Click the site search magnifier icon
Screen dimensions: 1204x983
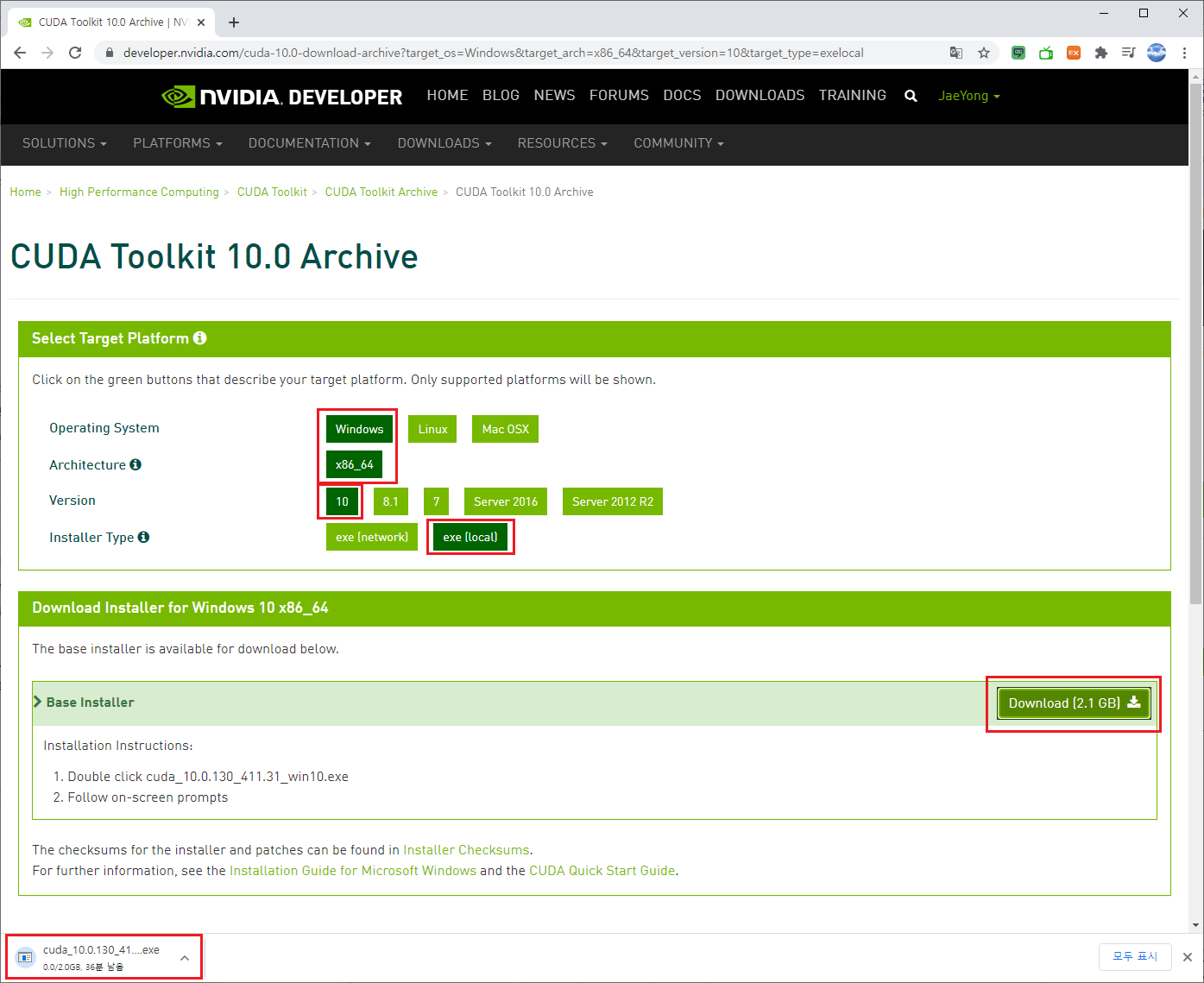[x=911, y=96]
